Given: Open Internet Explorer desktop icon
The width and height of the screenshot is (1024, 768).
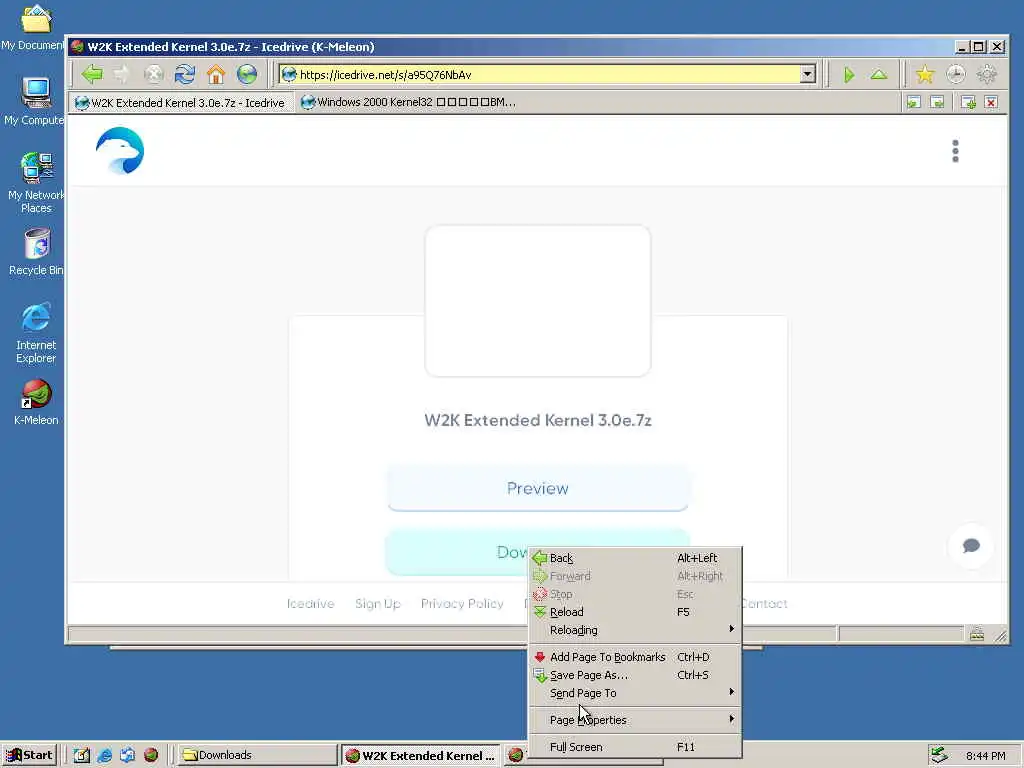Looking at the screenshot, I should coord(36,333).
